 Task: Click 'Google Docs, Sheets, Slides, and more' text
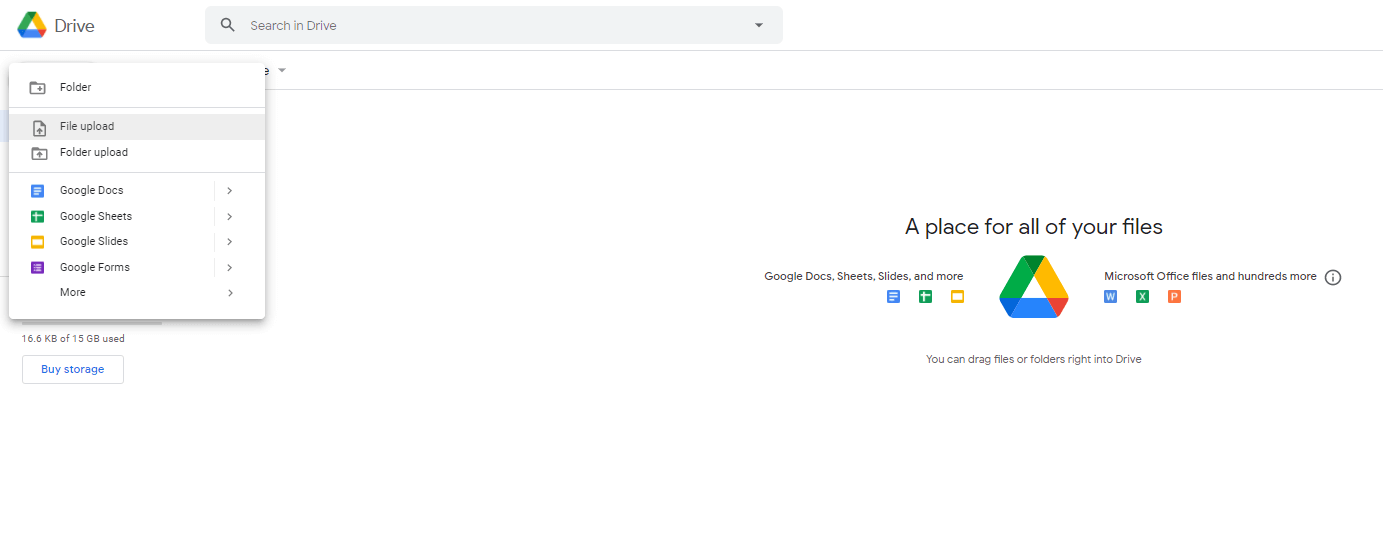tap(864, 276)
